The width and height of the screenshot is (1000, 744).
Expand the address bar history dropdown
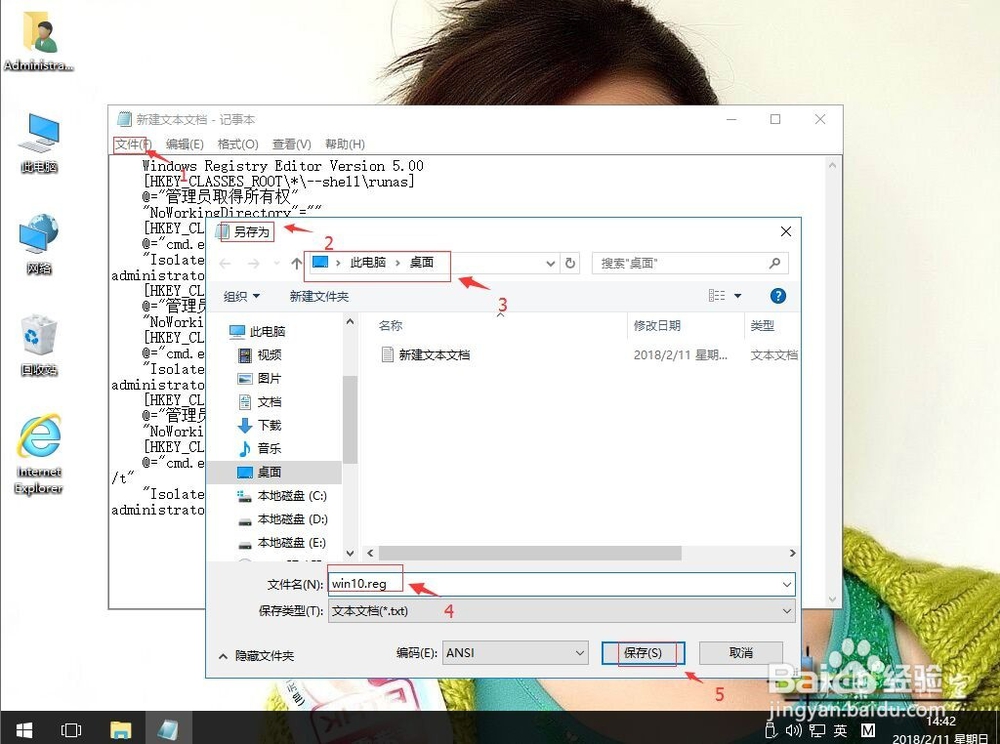click(550, 263)
